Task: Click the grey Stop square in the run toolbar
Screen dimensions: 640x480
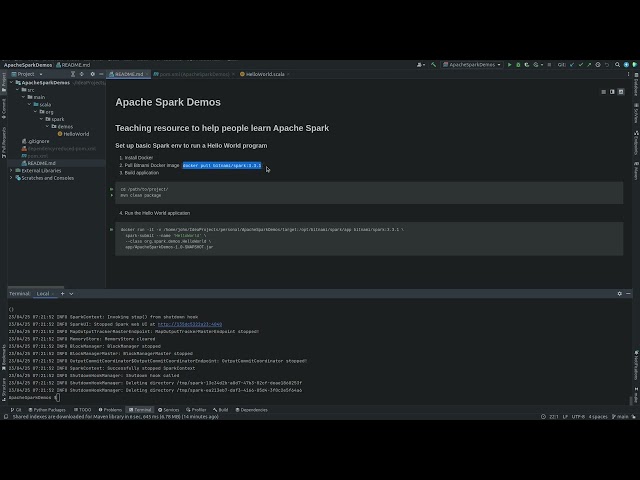Action: coord(549,64)
